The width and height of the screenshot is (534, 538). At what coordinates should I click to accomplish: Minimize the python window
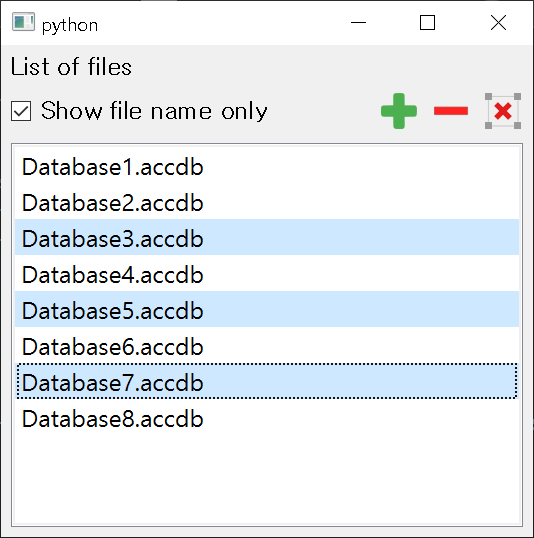pos(358,23)
